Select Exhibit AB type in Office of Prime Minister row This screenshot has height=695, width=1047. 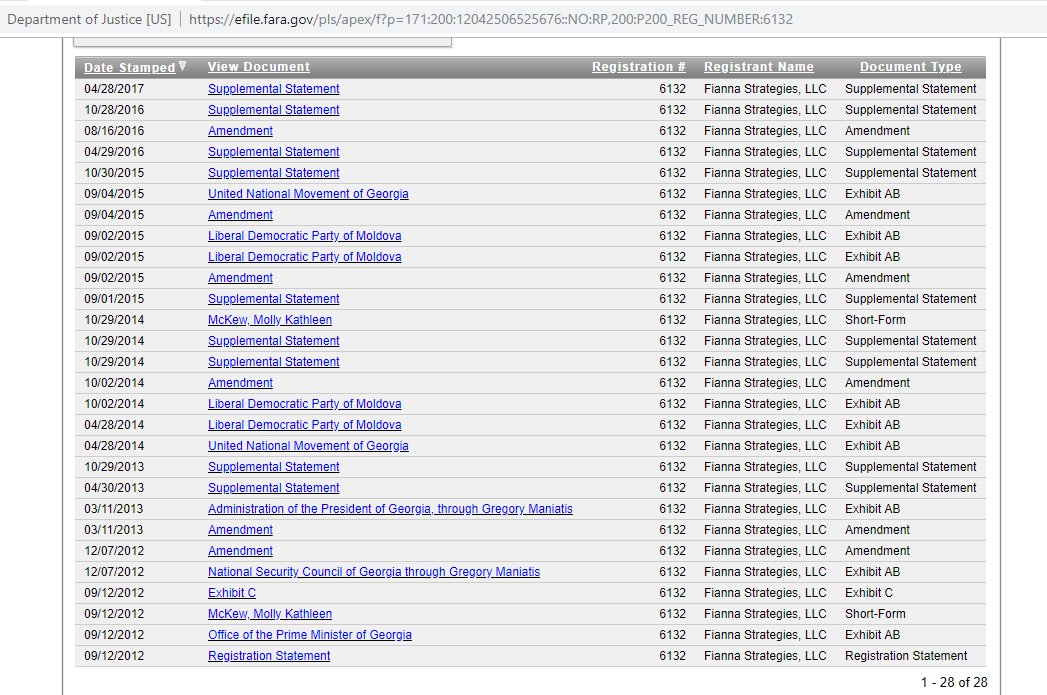pyautogui.click(x=872, y=635)
